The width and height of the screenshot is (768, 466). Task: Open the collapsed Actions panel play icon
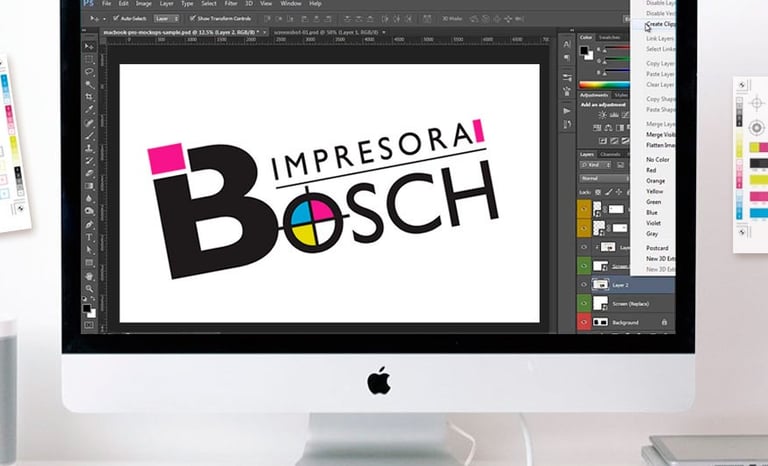point(567,111)
